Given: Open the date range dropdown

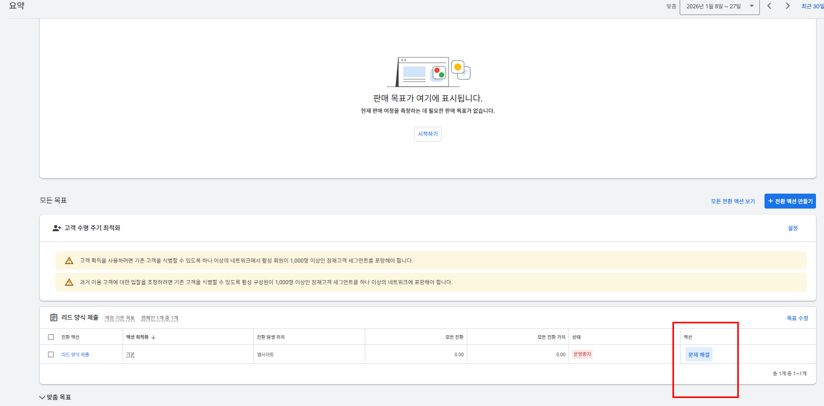Looking at the screenshot, I should pyautogui.click(x=719, y=7).
